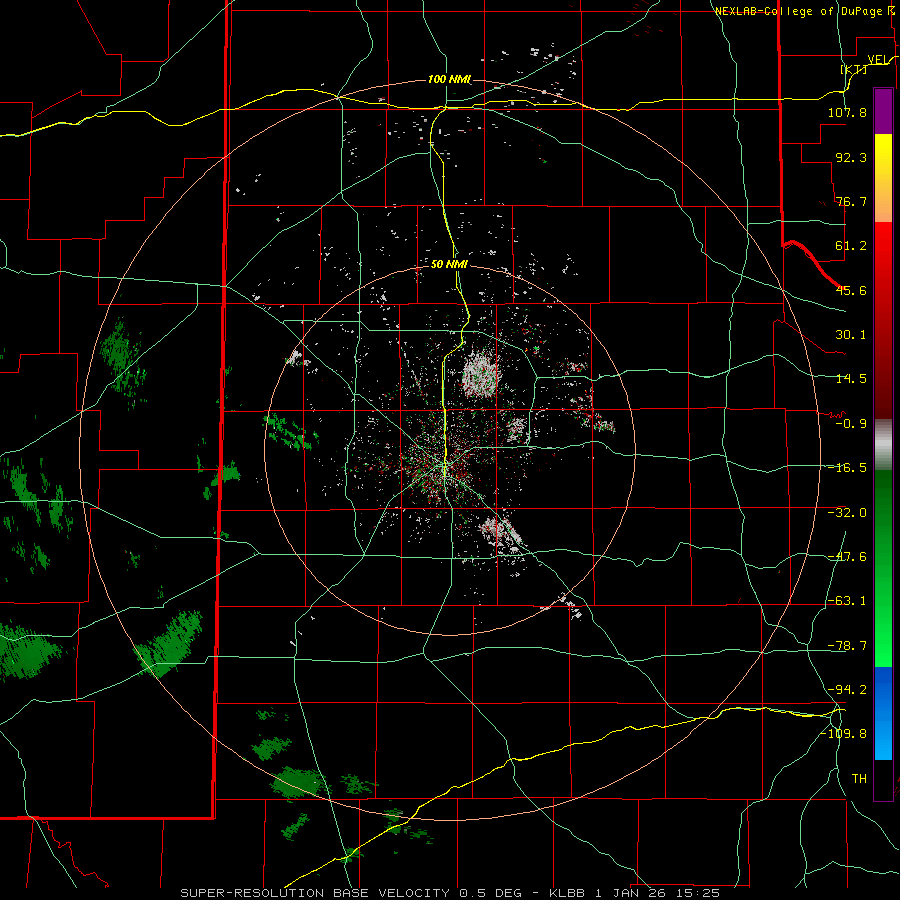Pick the gray near-zero segment of the color bar
Screen dimensions: 900x900
[x=883, y=445]
